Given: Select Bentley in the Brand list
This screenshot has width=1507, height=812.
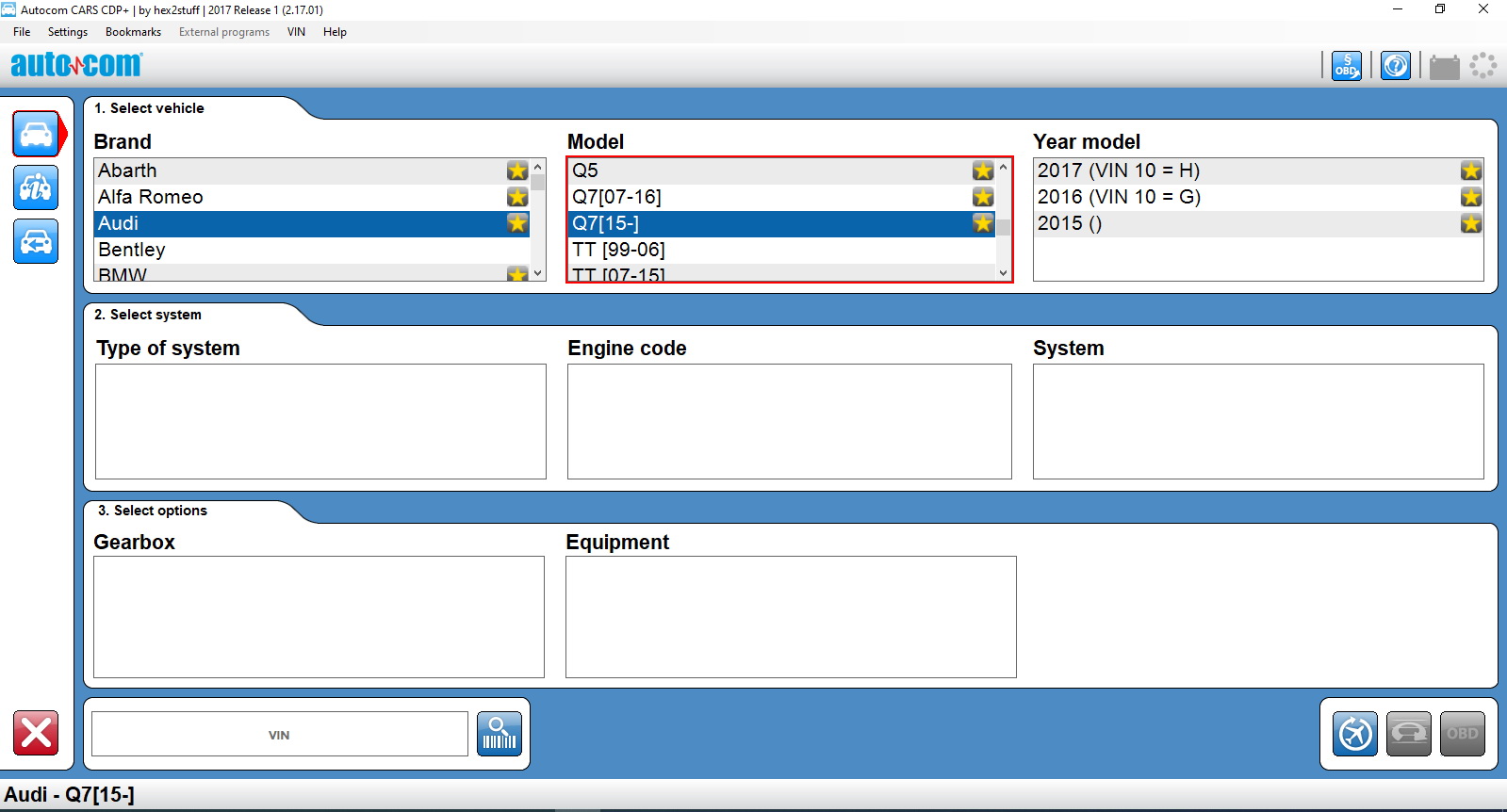Looking at the screenshot, I should point(132,250).
